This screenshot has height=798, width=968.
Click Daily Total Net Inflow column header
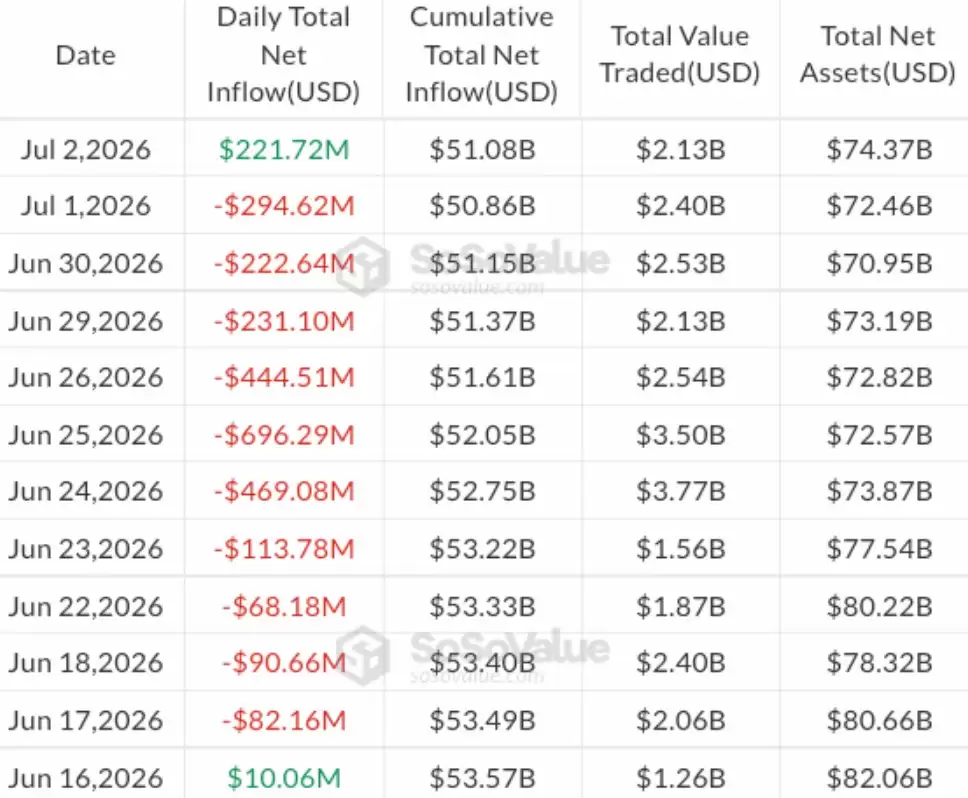(x=283, y=55)
